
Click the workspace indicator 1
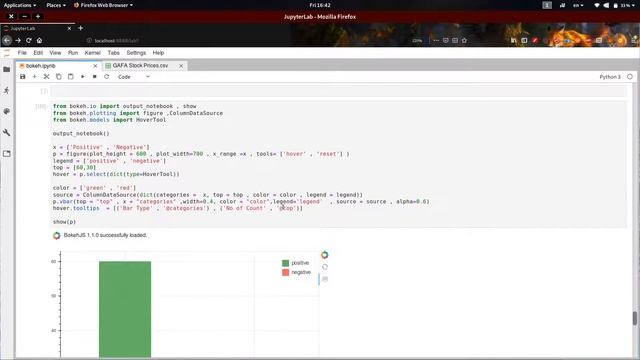[547, 5]
